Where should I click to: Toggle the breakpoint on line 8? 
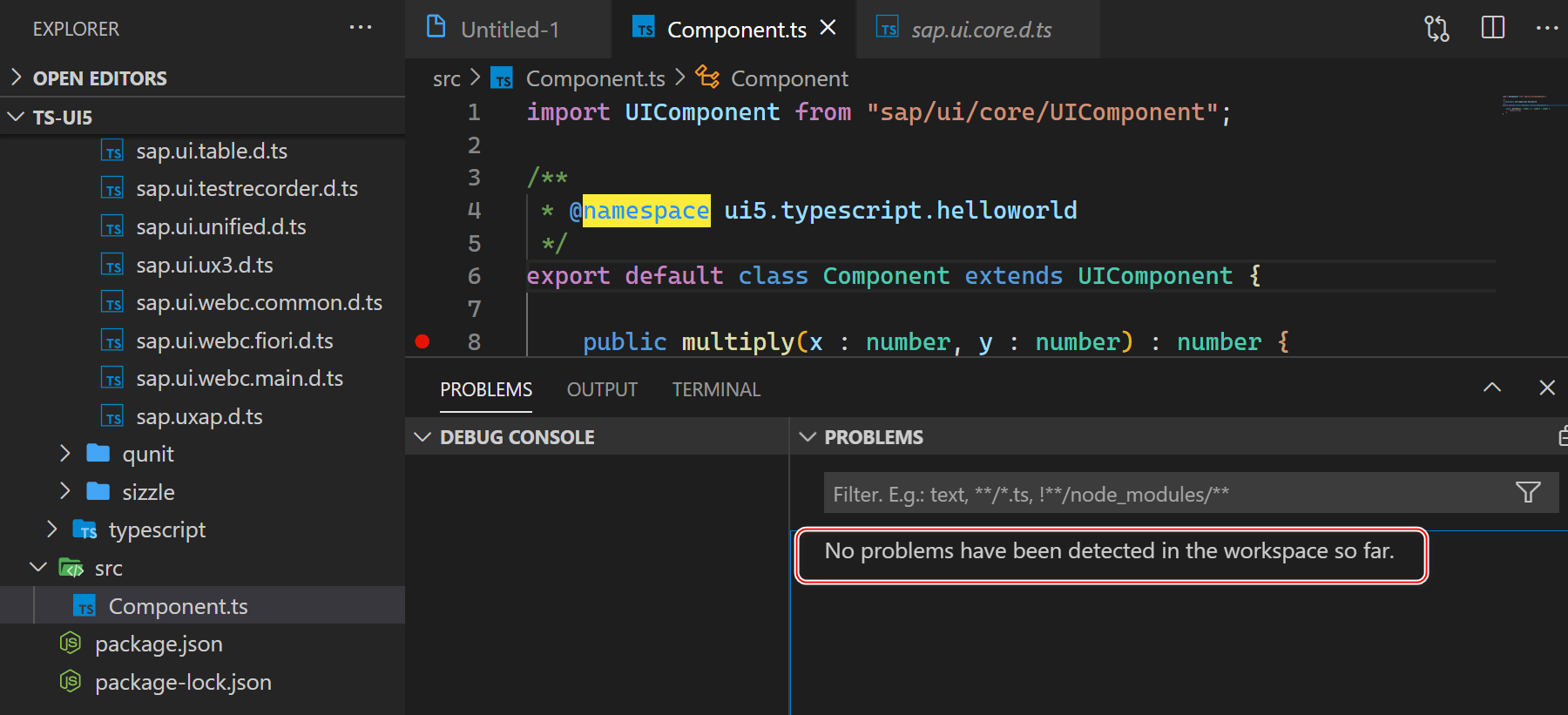[x=422, y=341]
